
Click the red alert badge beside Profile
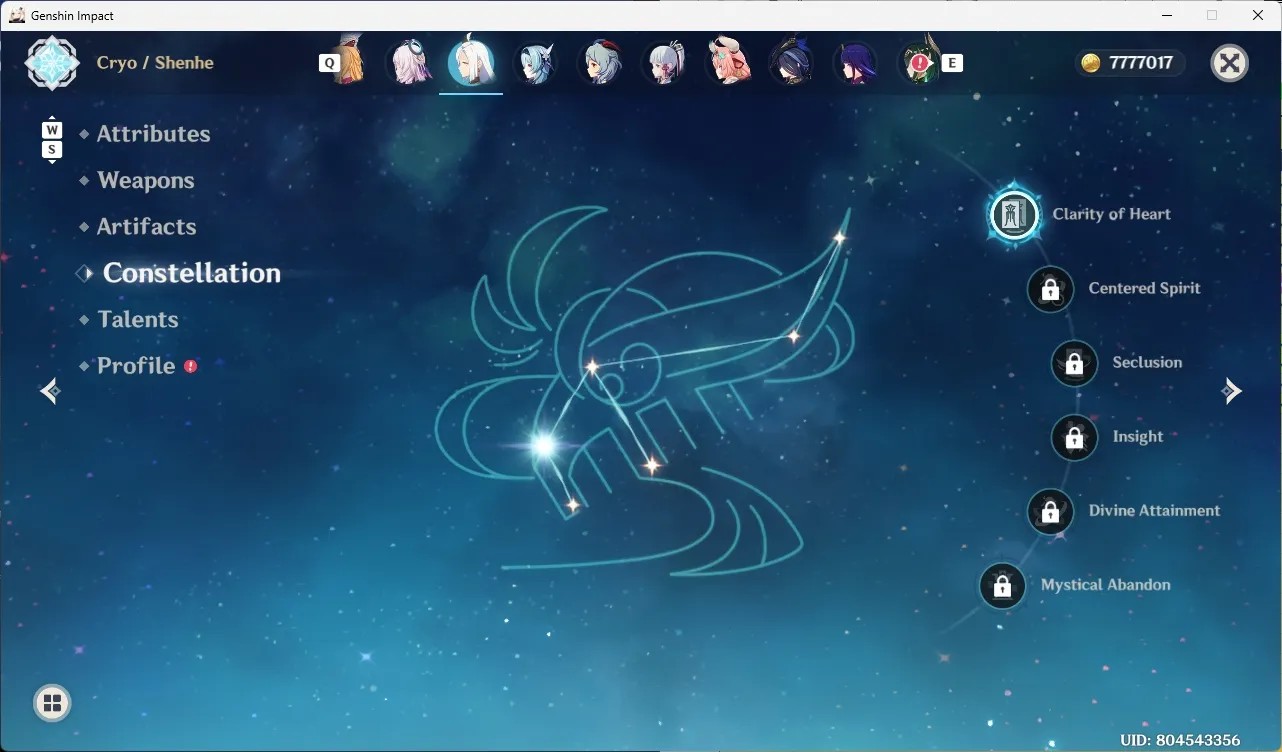[190, 366]
